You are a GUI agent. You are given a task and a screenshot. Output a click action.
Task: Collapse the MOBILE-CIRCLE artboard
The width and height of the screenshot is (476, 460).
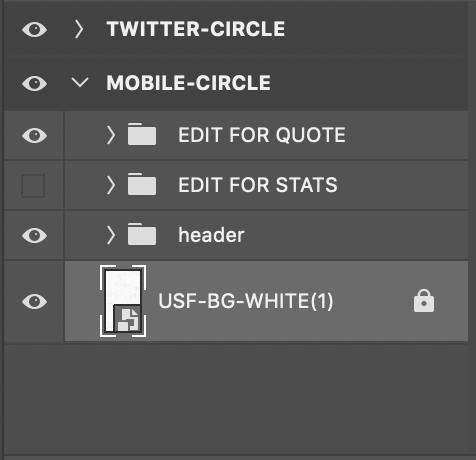pos(80,82)
